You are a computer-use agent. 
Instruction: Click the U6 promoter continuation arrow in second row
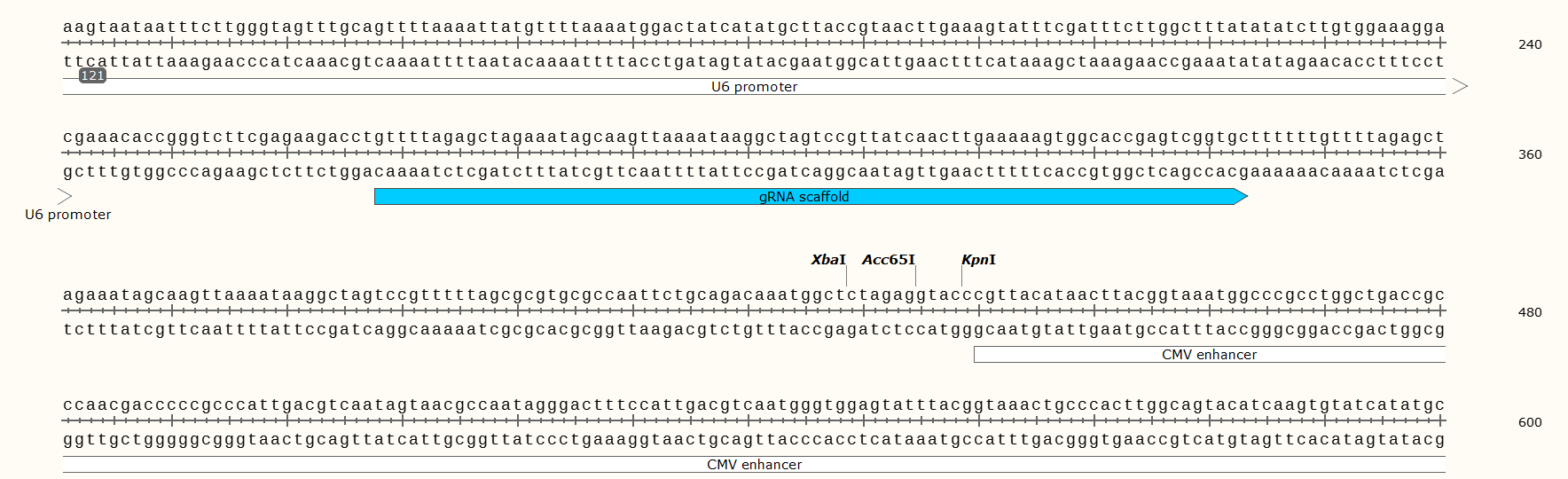pos(65,196)
